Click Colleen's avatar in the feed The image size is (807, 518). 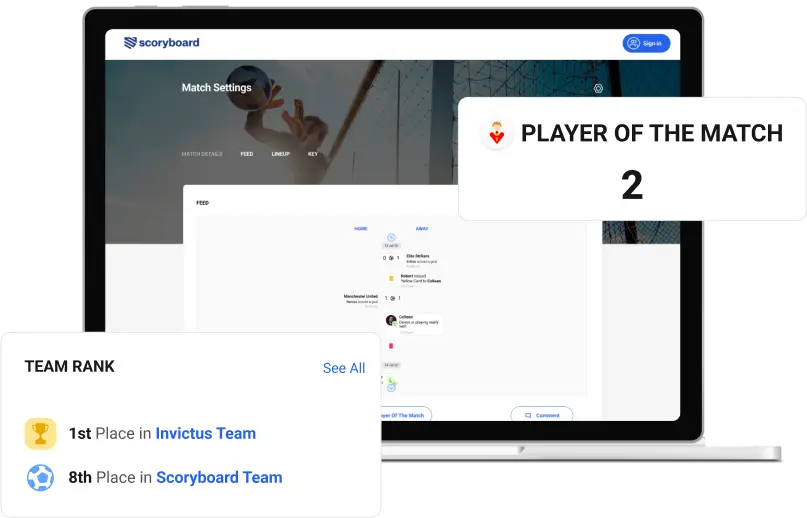pyautogui.click(x=391, y=320)
